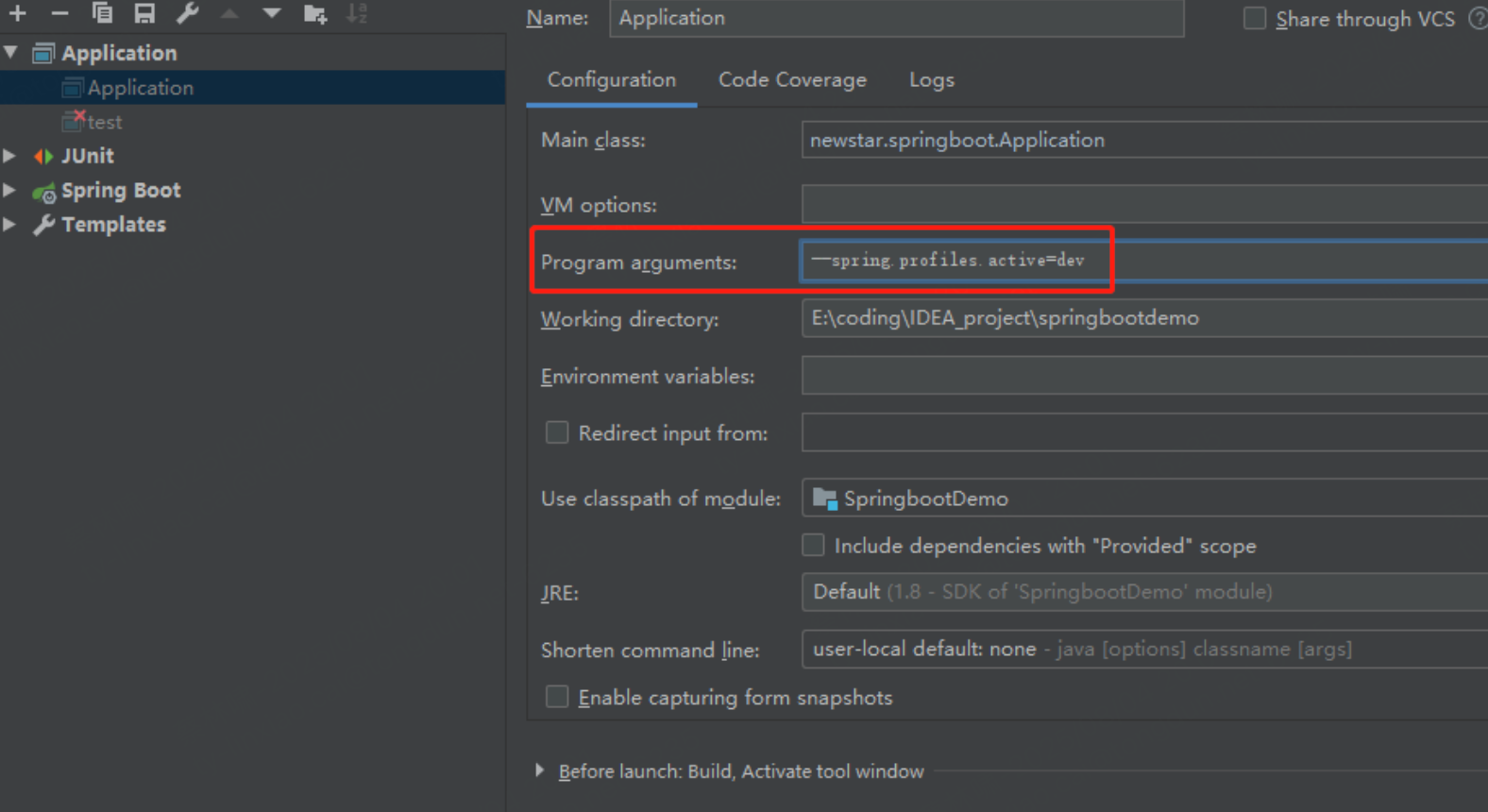Toggle Redirect input from checkbox
This screenshot has height=812, width=1488.
click(557, 432)
